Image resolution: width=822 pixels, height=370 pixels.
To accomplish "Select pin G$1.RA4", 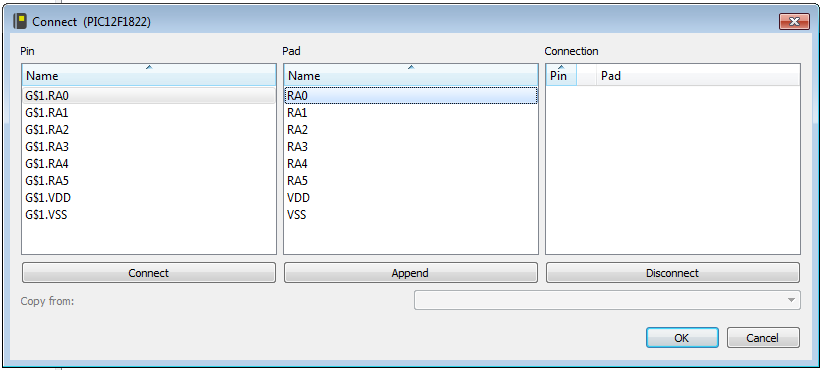I will click(149, 164).
